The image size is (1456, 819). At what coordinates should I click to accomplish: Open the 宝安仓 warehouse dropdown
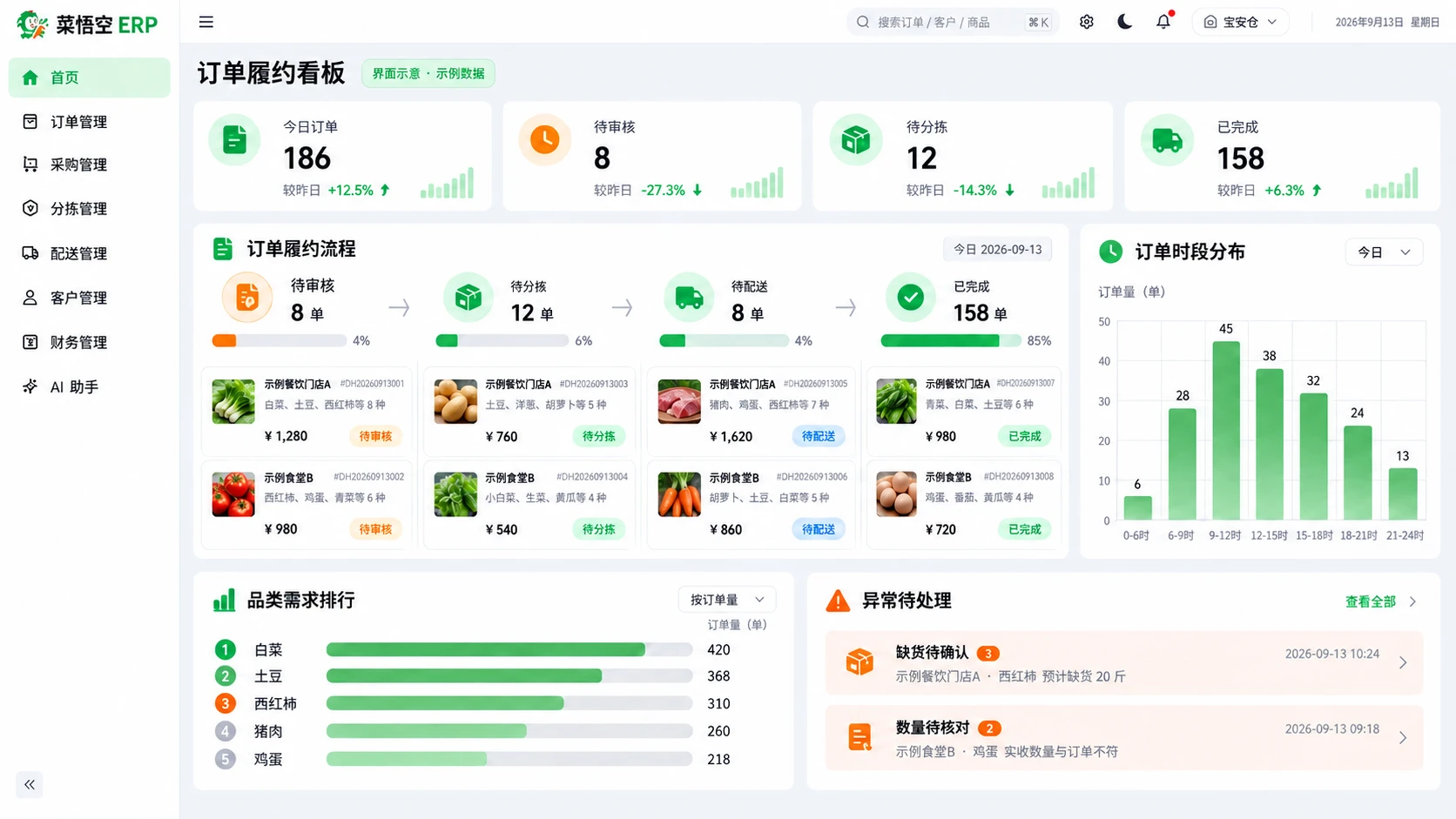pyautogui.click(x=1240, y=22)
